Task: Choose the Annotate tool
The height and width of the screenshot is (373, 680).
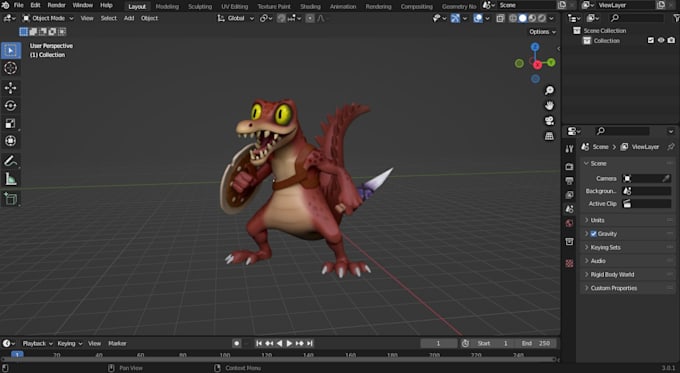Action: [x=10, y=161]
